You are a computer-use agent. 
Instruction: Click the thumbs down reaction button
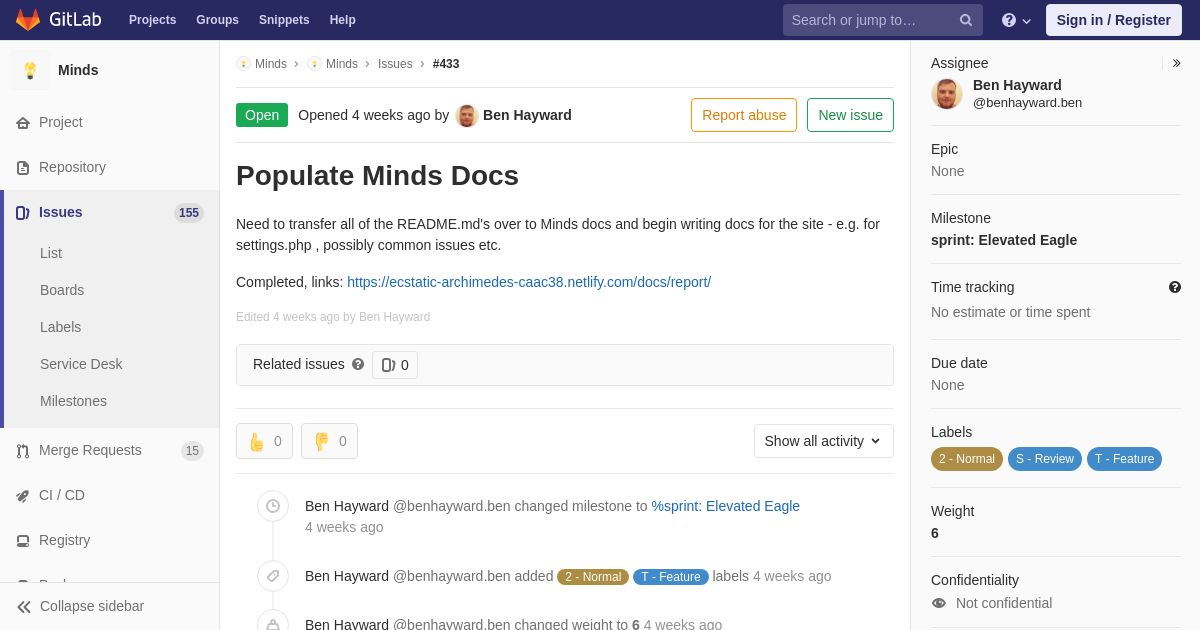tap(329, 441)
